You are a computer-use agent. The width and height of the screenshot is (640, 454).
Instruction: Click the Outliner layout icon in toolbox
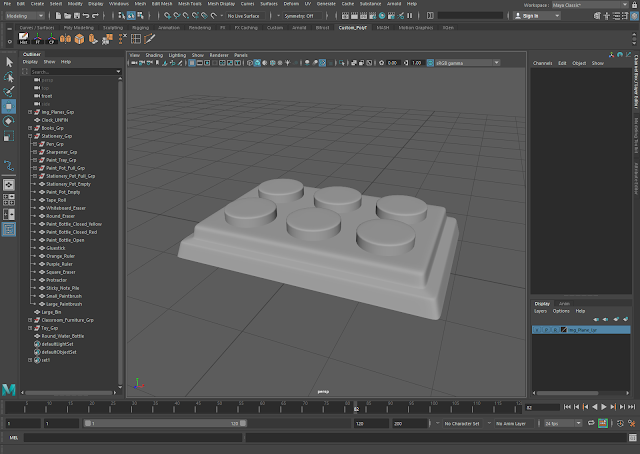(x=9, y=229)
